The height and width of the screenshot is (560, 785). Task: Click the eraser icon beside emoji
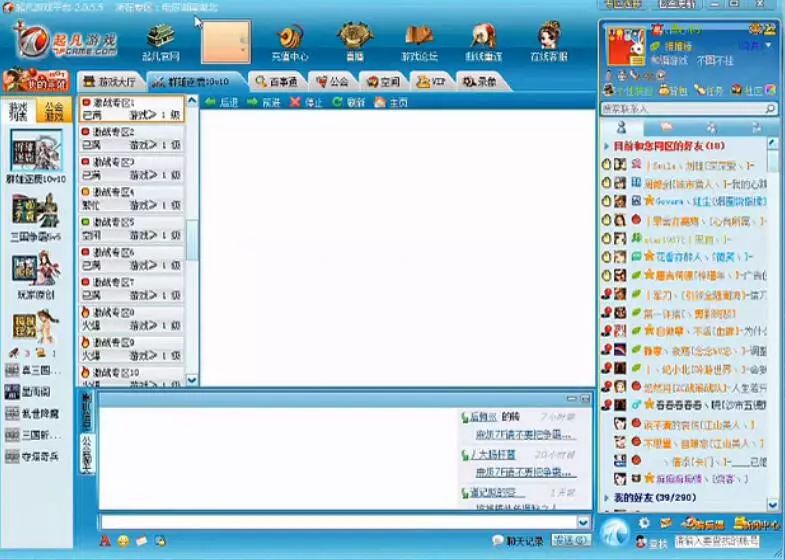[x=142, y=540]
